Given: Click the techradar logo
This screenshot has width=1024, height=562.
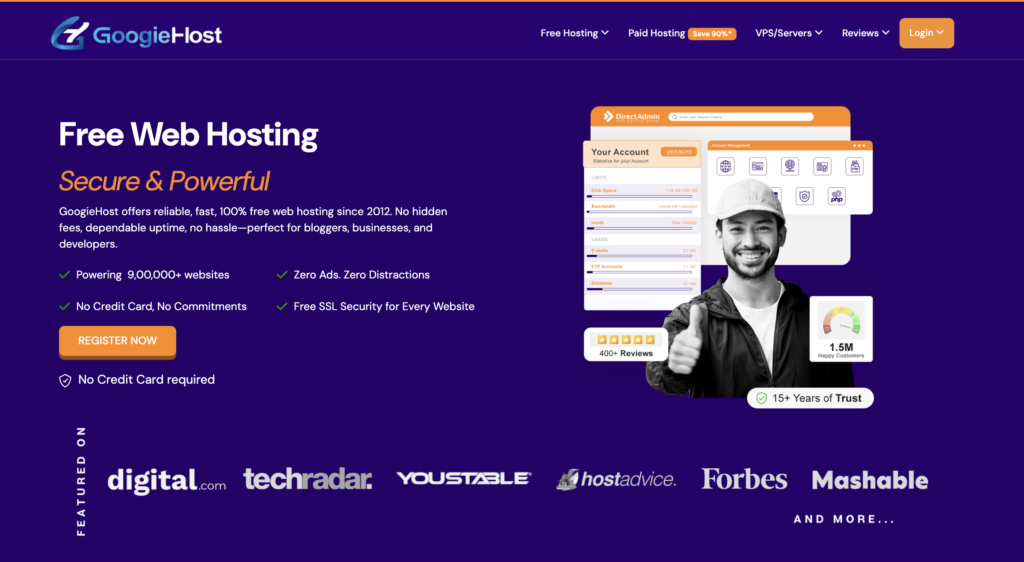Looking at the screenshot, I should 308,479.
